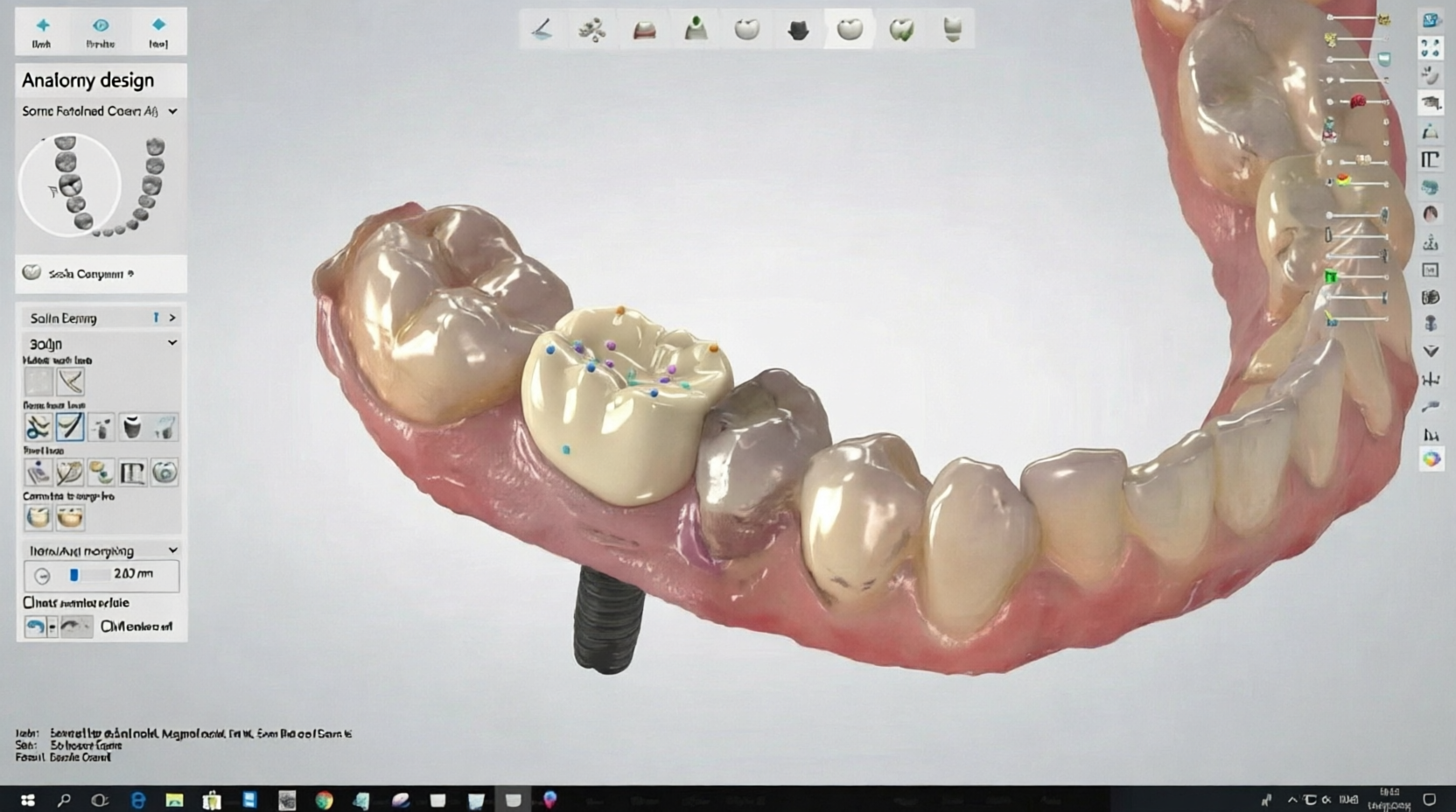This screenshot has width=1456, height=812.
Task: Click the first crown thumbnail above the morphing header
Action: [x=38, y=517]
